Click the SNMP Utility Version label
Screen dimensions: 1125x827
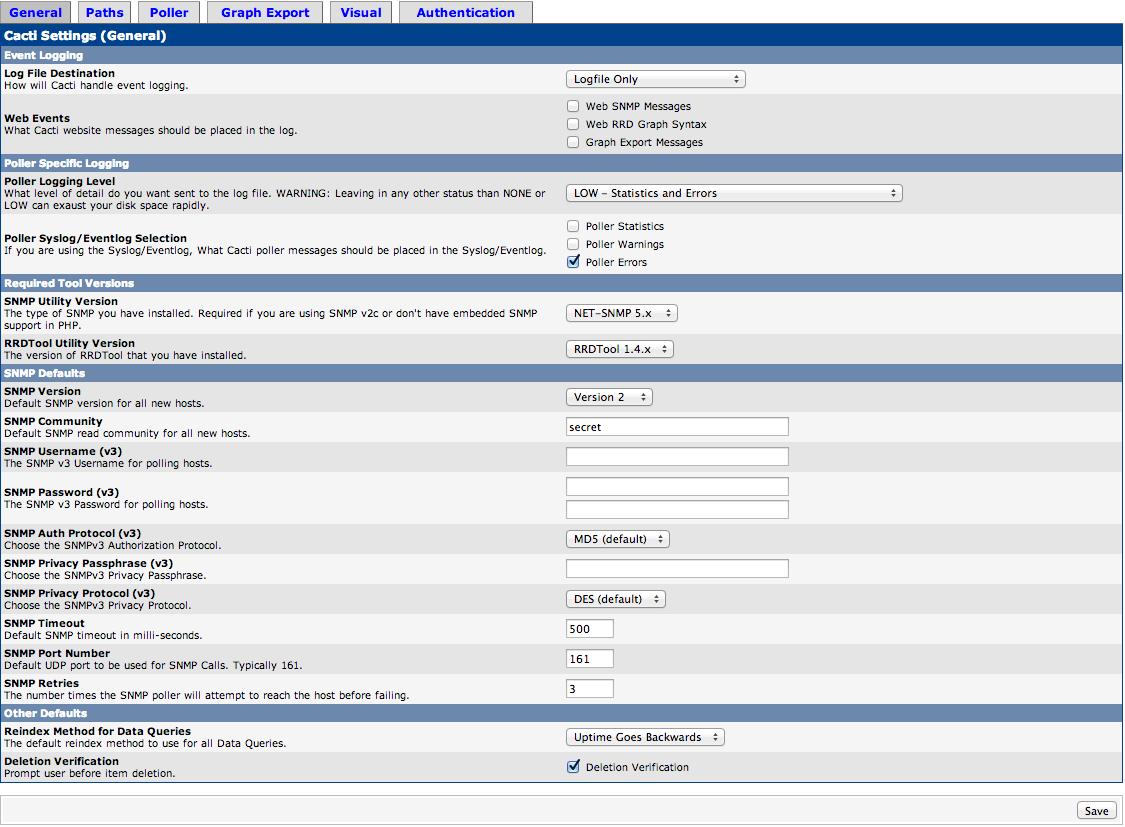click(x=60, y=301)
